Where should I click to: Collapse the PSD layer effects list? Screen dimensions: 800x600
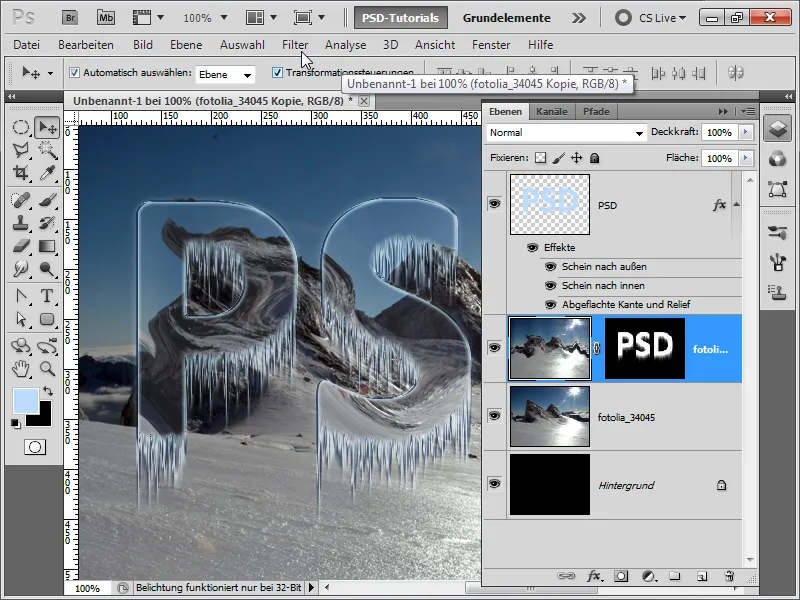coord(736,205)
